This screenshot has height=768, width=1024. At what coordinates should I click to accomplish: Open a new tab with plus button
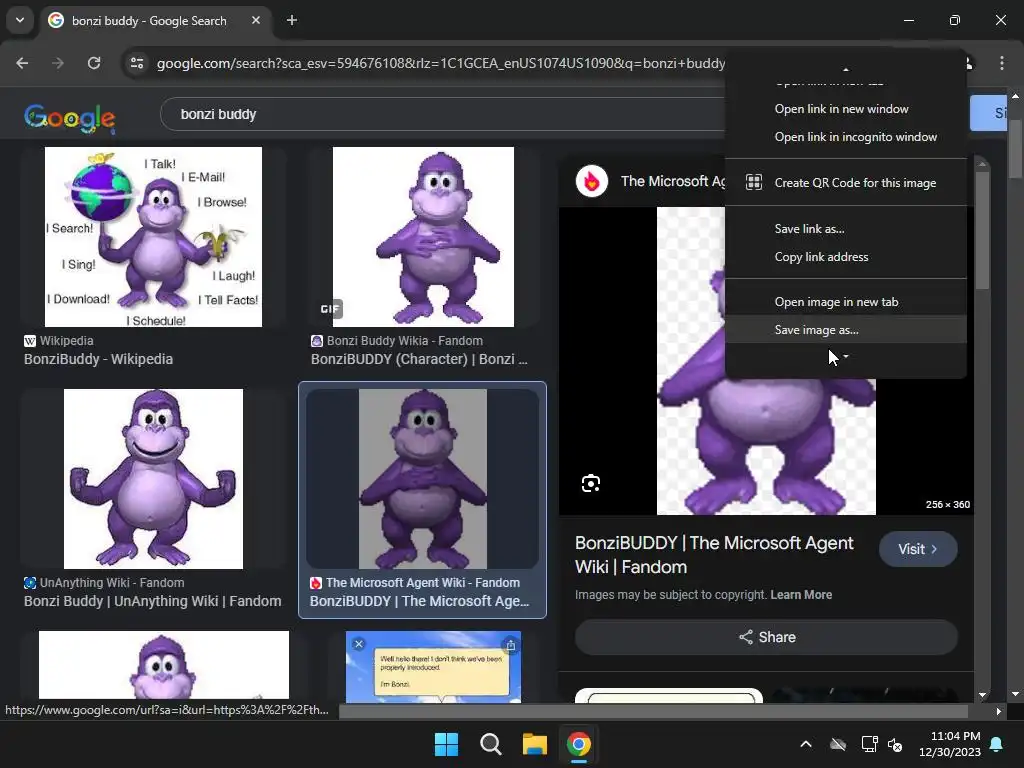pyautogui.click(x=292, y=20)
